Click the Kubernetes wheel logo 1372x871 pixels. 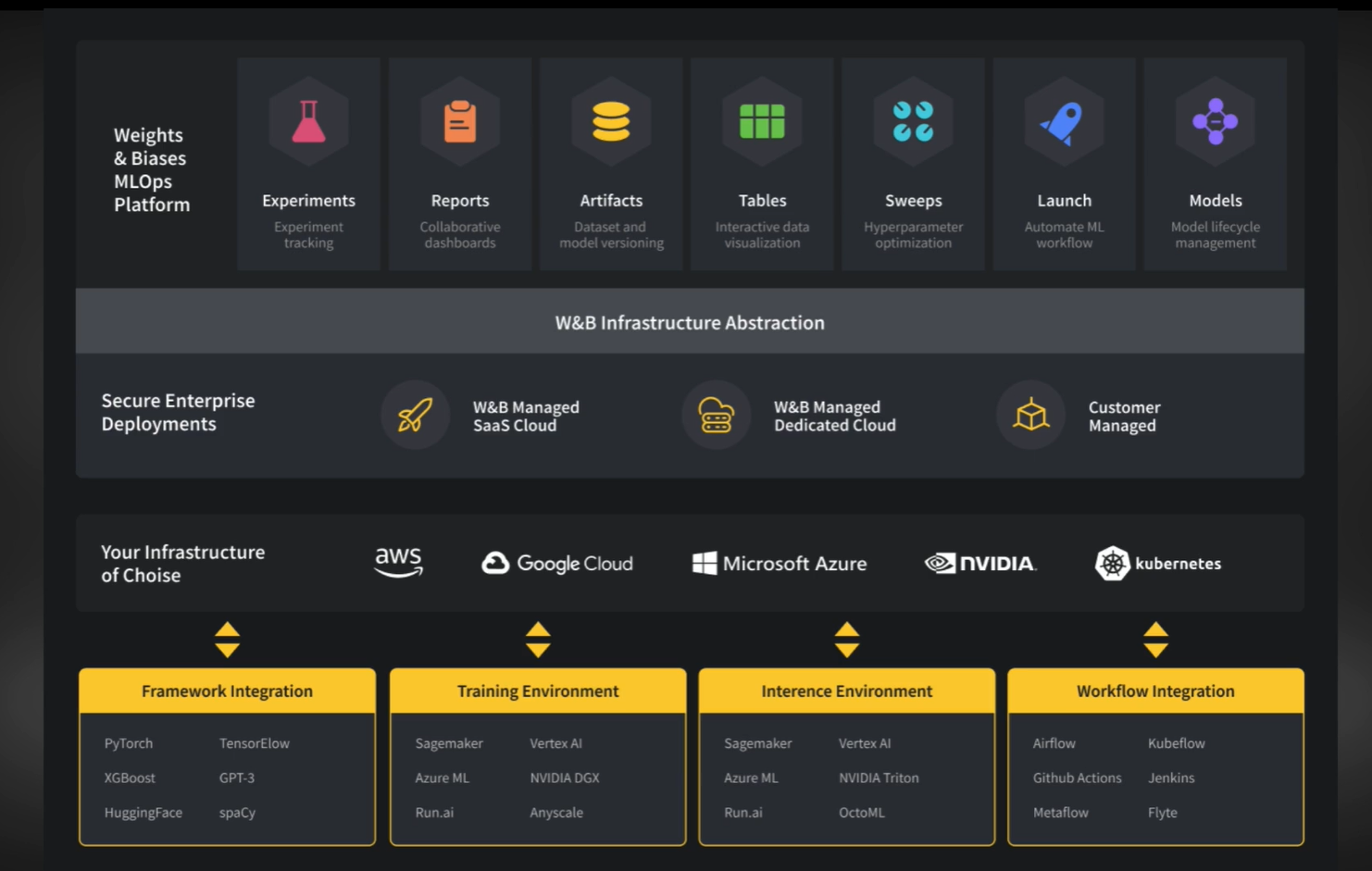tap(1112, 563)
